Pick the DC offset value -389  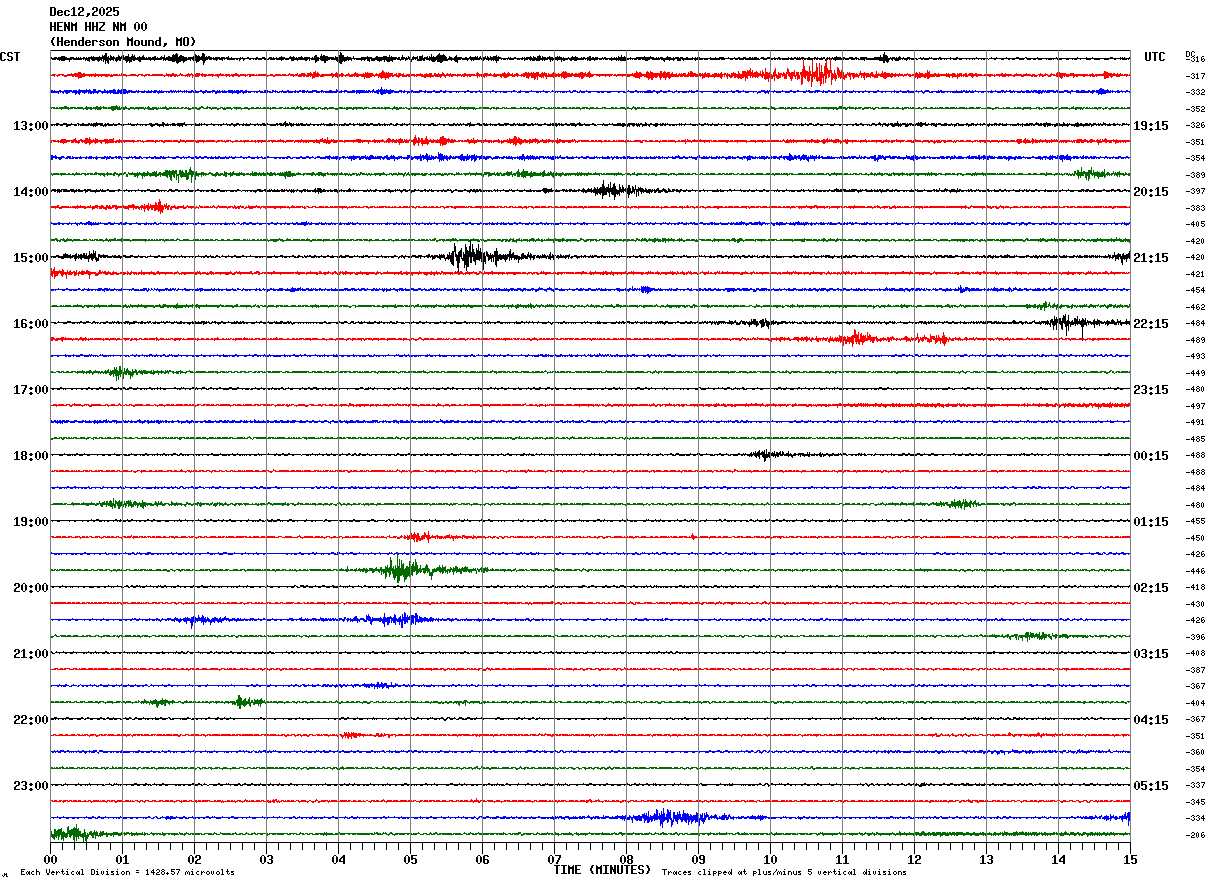coord(1195,175)
